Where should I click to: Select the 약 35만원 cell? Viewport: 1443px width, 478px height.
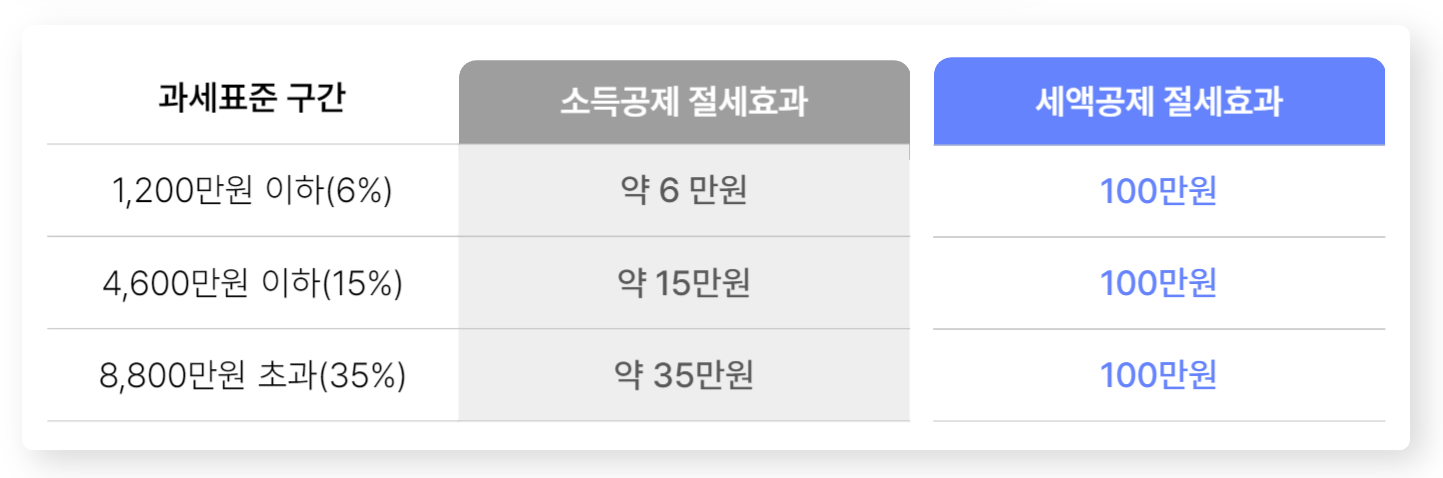tap(684, 376)
